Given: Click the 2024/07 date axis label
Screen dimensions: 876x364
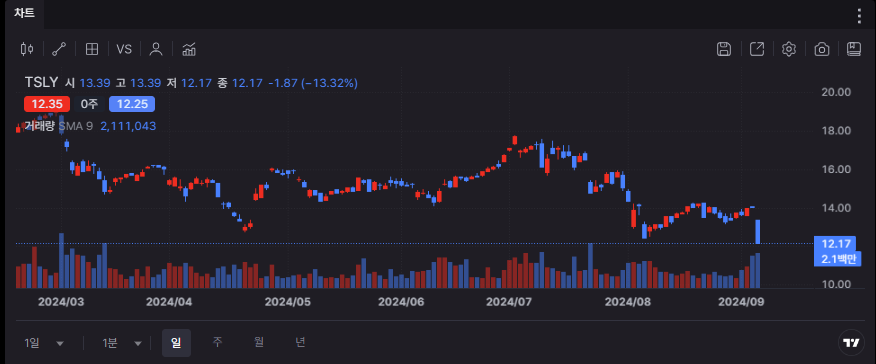Looking at the screenshot, I should [x=509, y=302].
